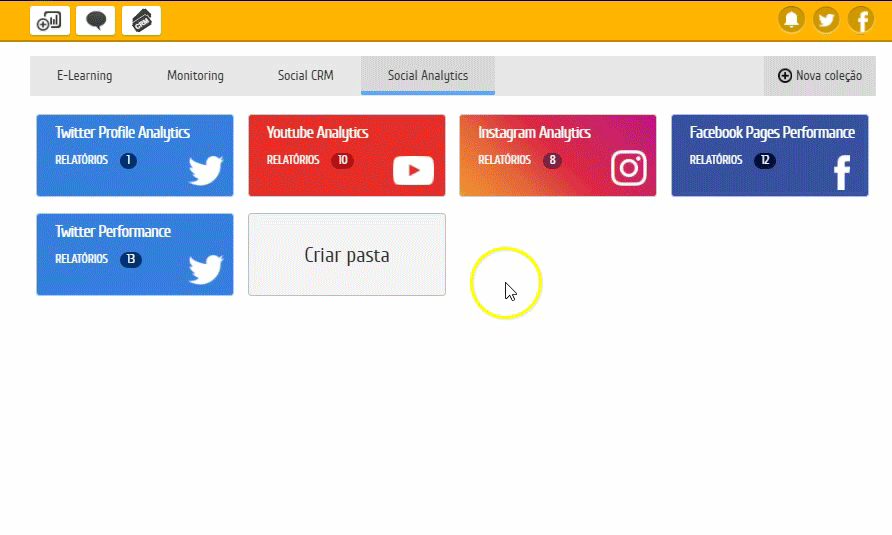Click the Nova coleção button

point(819,76)
